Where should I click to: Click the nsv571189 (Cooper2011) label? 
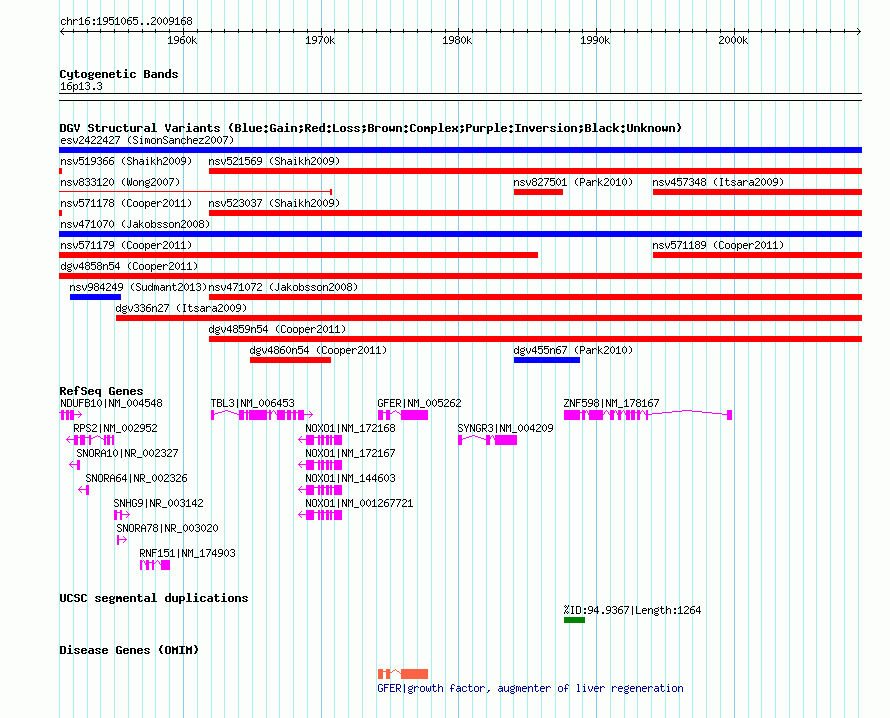click(x=718, y=245)
